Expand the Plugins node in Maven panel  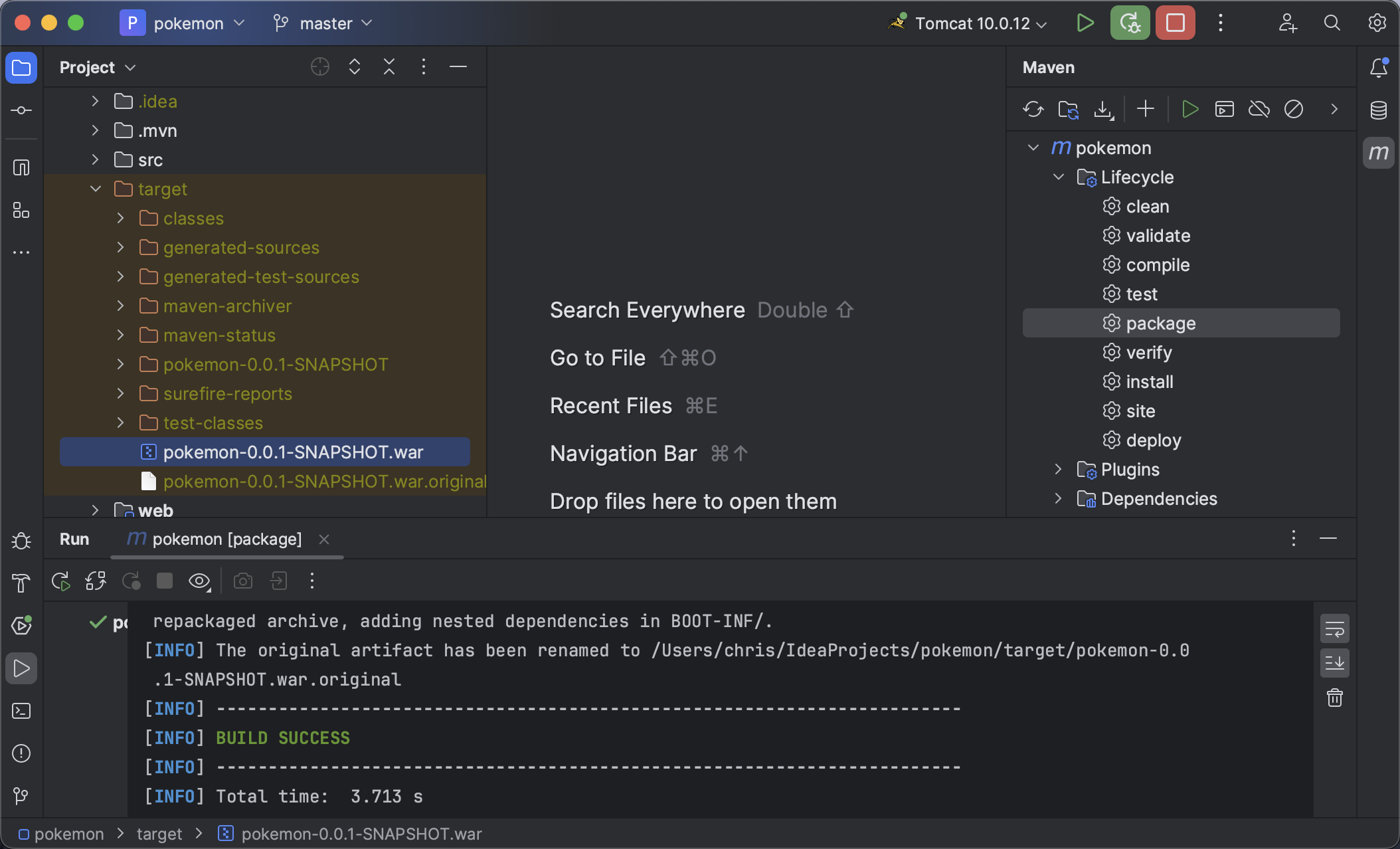pyautogui.click(x=1058, y=470)
